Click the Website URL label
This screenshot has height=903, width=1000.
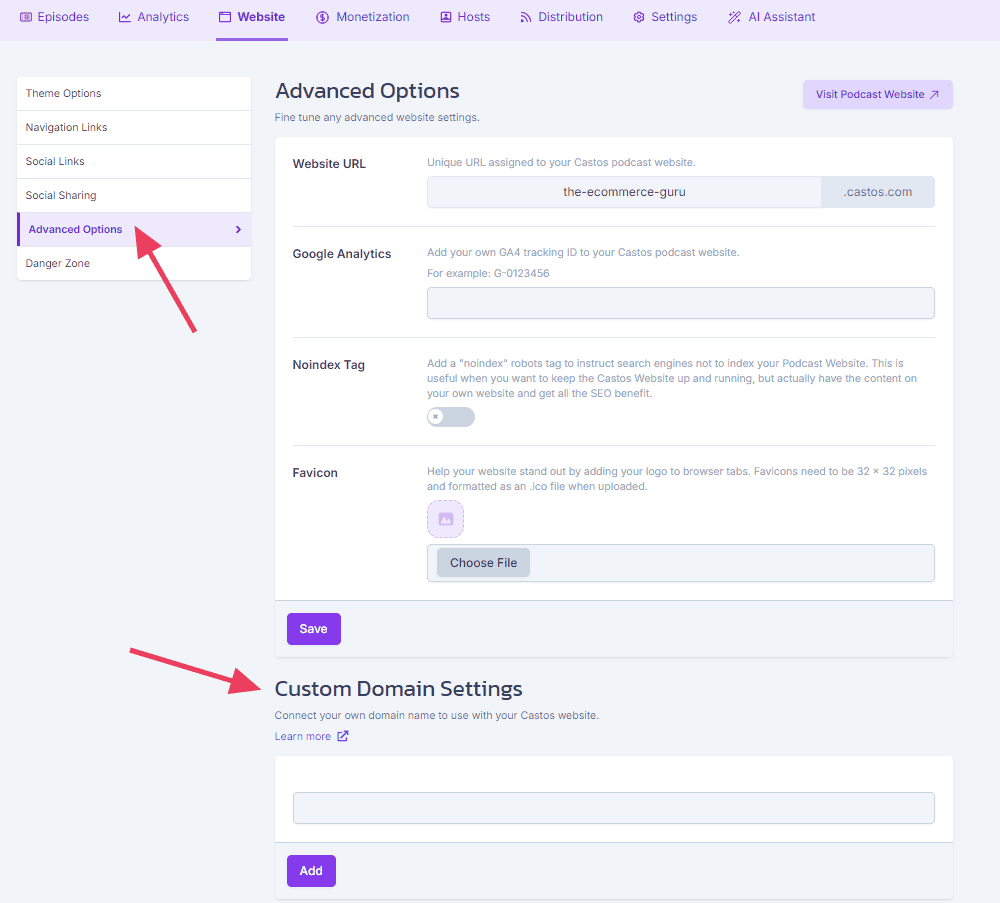[329, 164]
